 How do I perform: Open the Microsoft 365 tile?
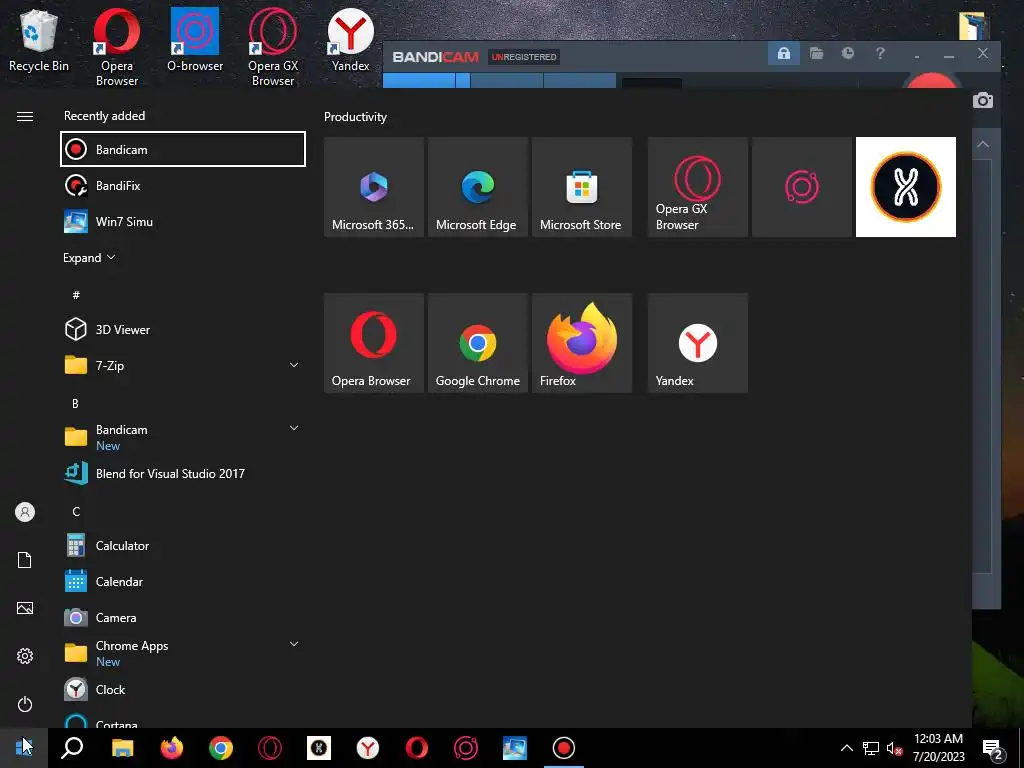pos(374,187)
